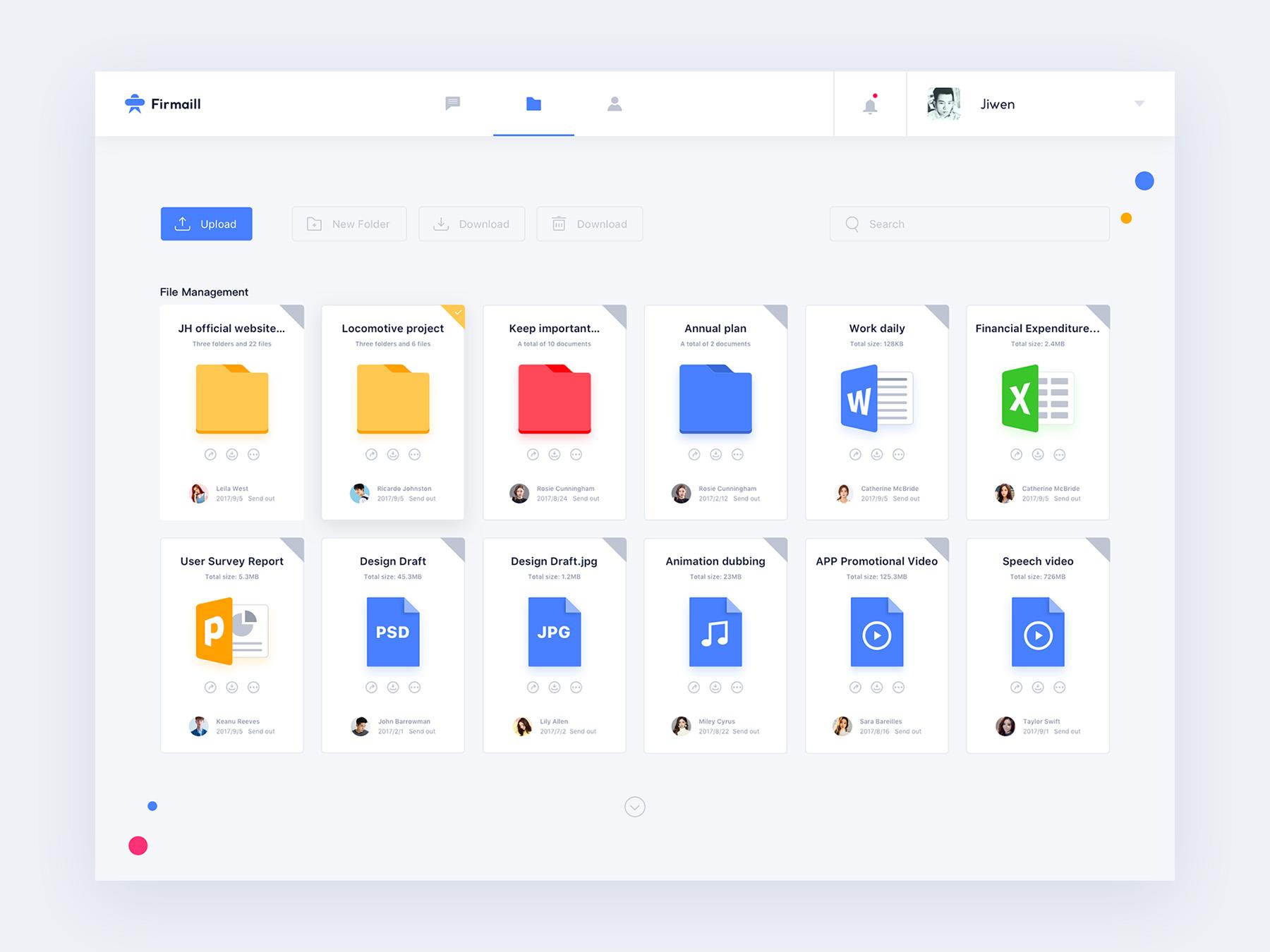Click Download button with trash icon
The width and height of the screenshot is (1270, 952).
(589, 224)
